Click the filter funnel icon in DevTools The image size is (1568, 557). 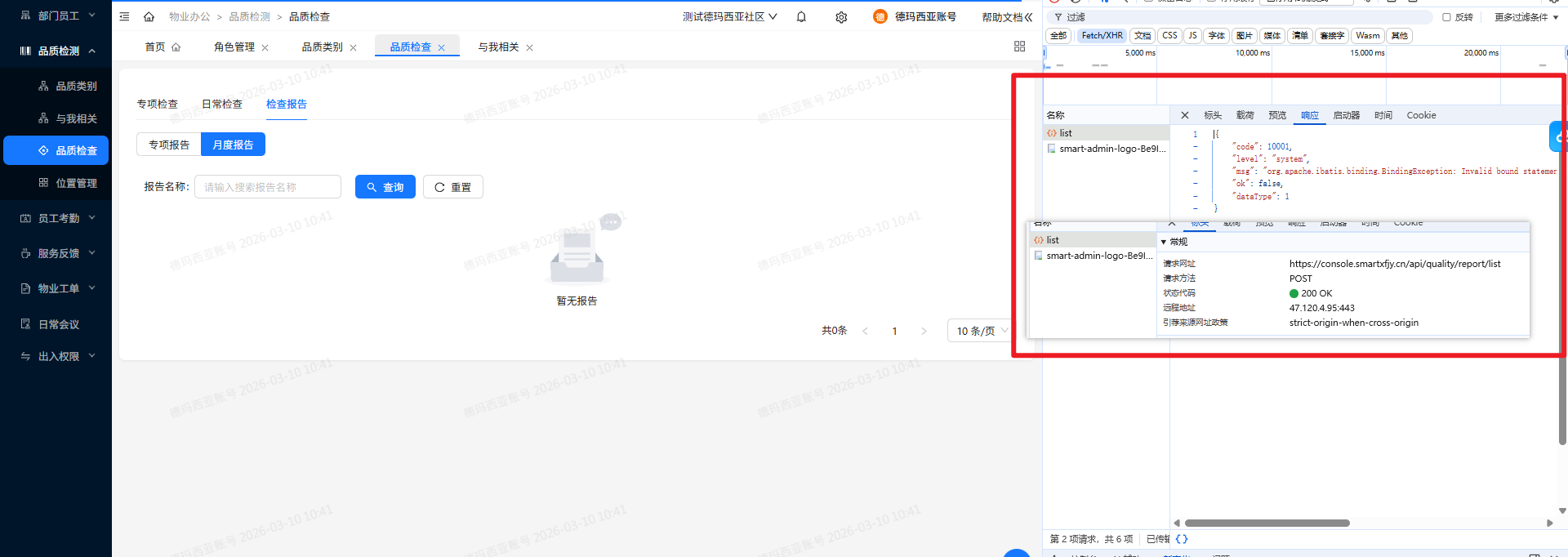point(1058,17)
